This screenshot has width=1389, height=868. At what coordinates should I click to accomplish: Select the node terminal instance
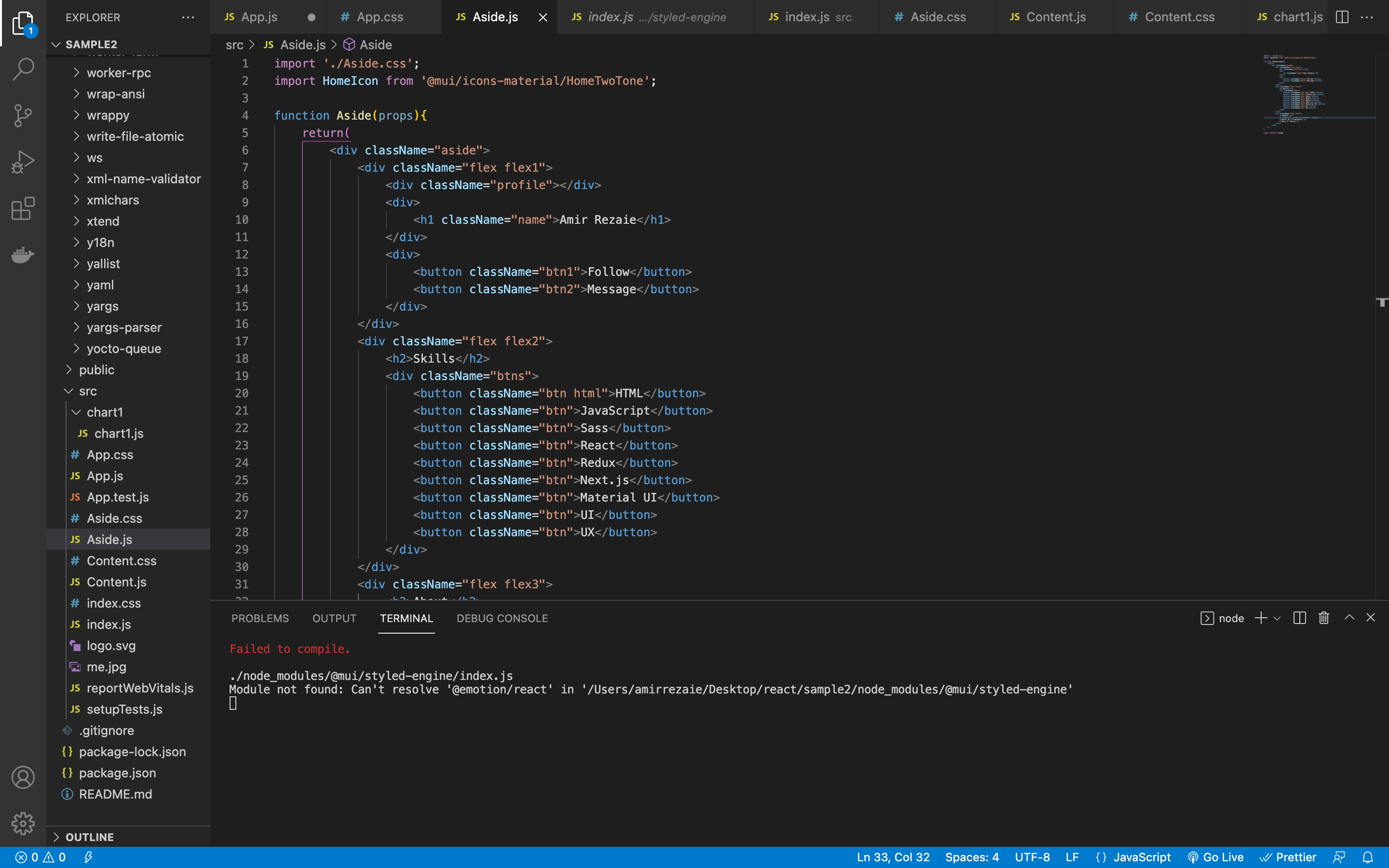[x=1222, y=618]
